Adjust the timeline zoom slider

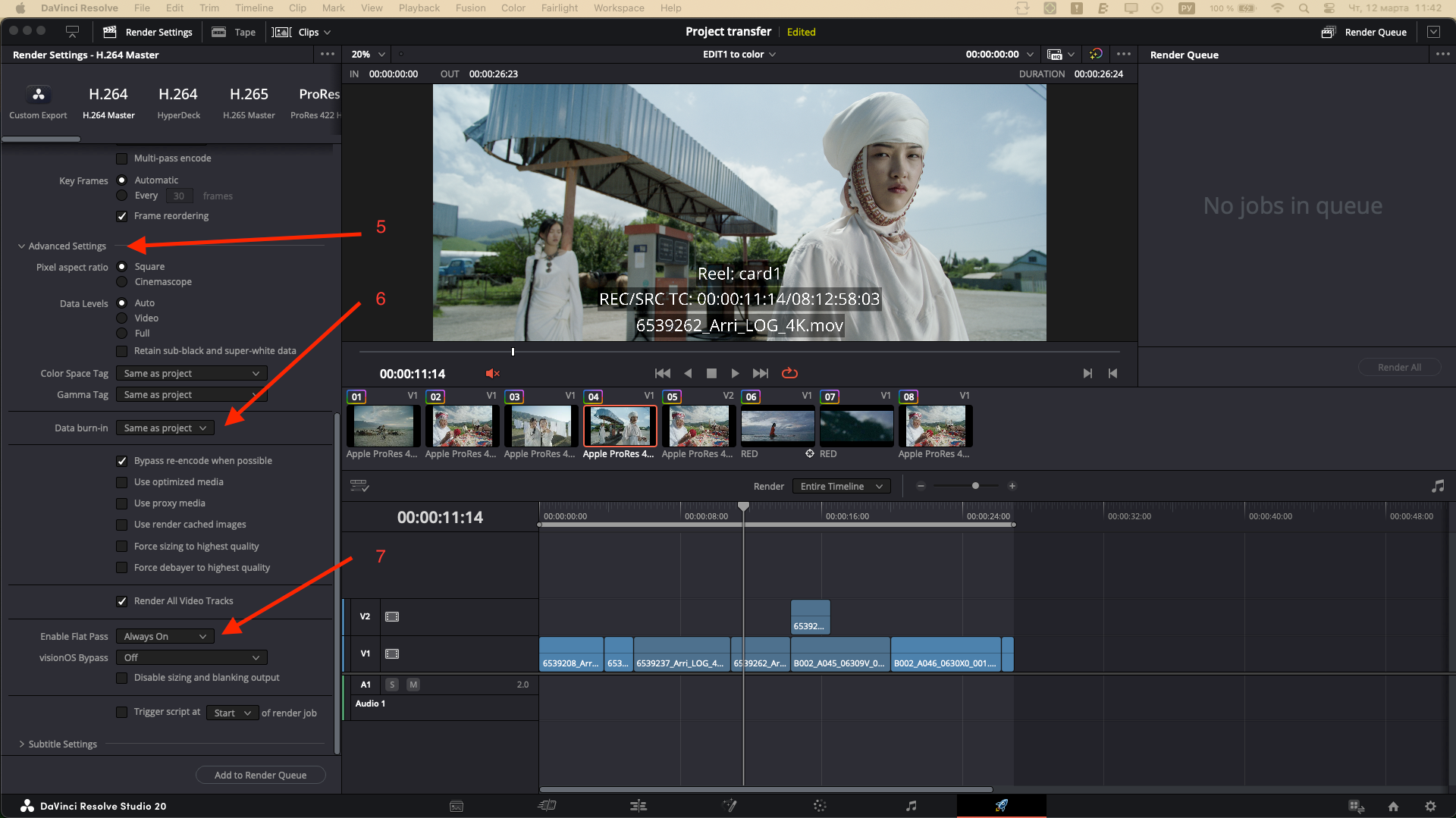[974, 486]
